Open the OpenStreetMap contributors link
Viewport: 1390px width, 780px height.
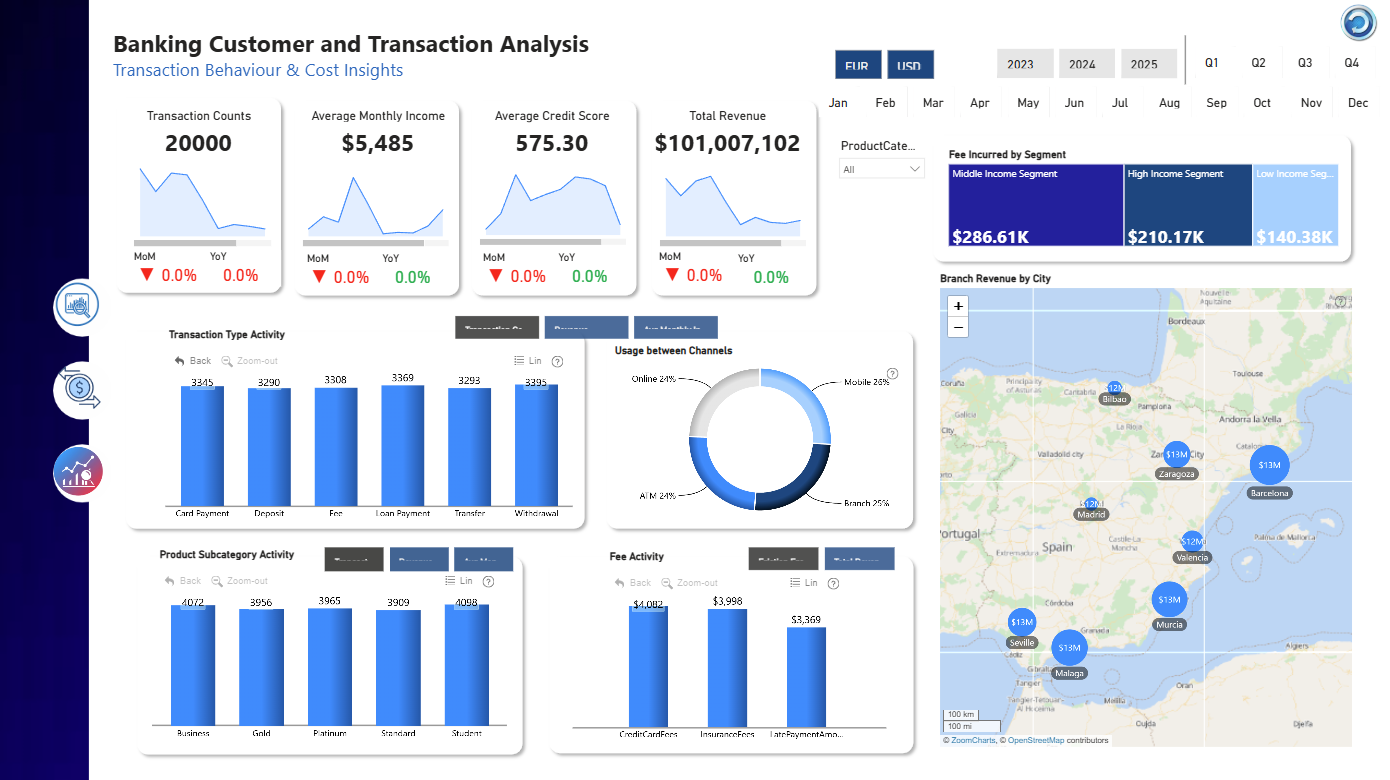point(1036,740)
